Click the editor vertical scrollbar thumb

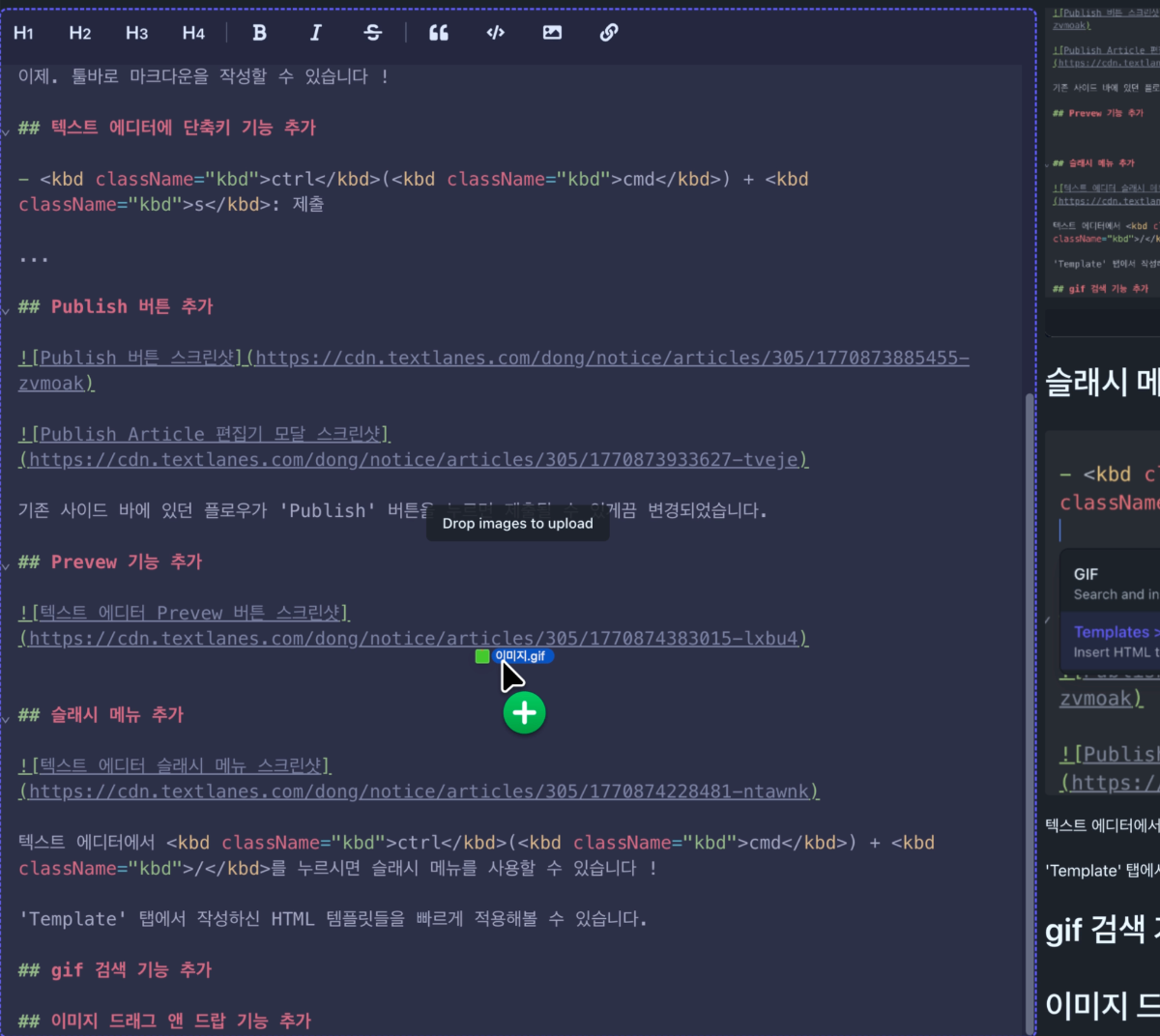1029,713
